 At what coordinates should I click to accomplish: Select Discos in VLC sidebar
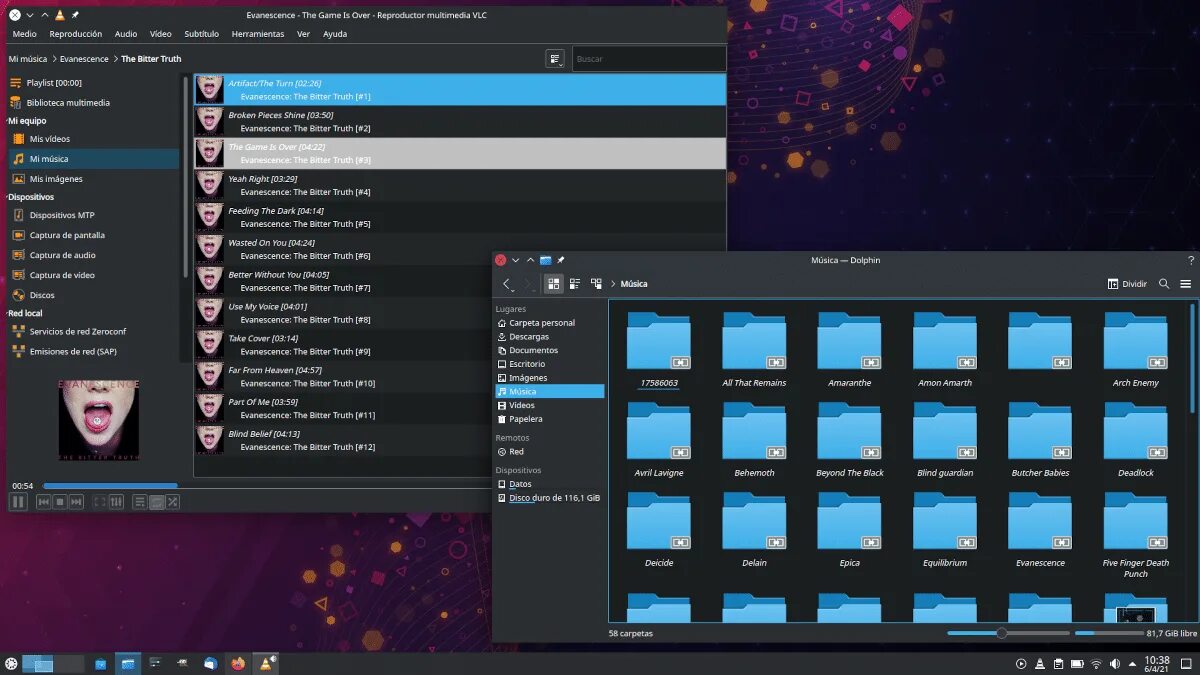93,295
